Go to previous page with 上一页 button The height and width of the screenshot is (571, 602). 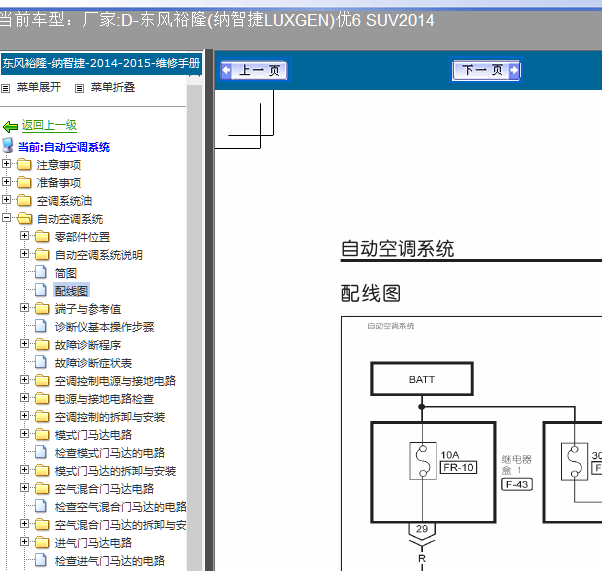point(254,70)
